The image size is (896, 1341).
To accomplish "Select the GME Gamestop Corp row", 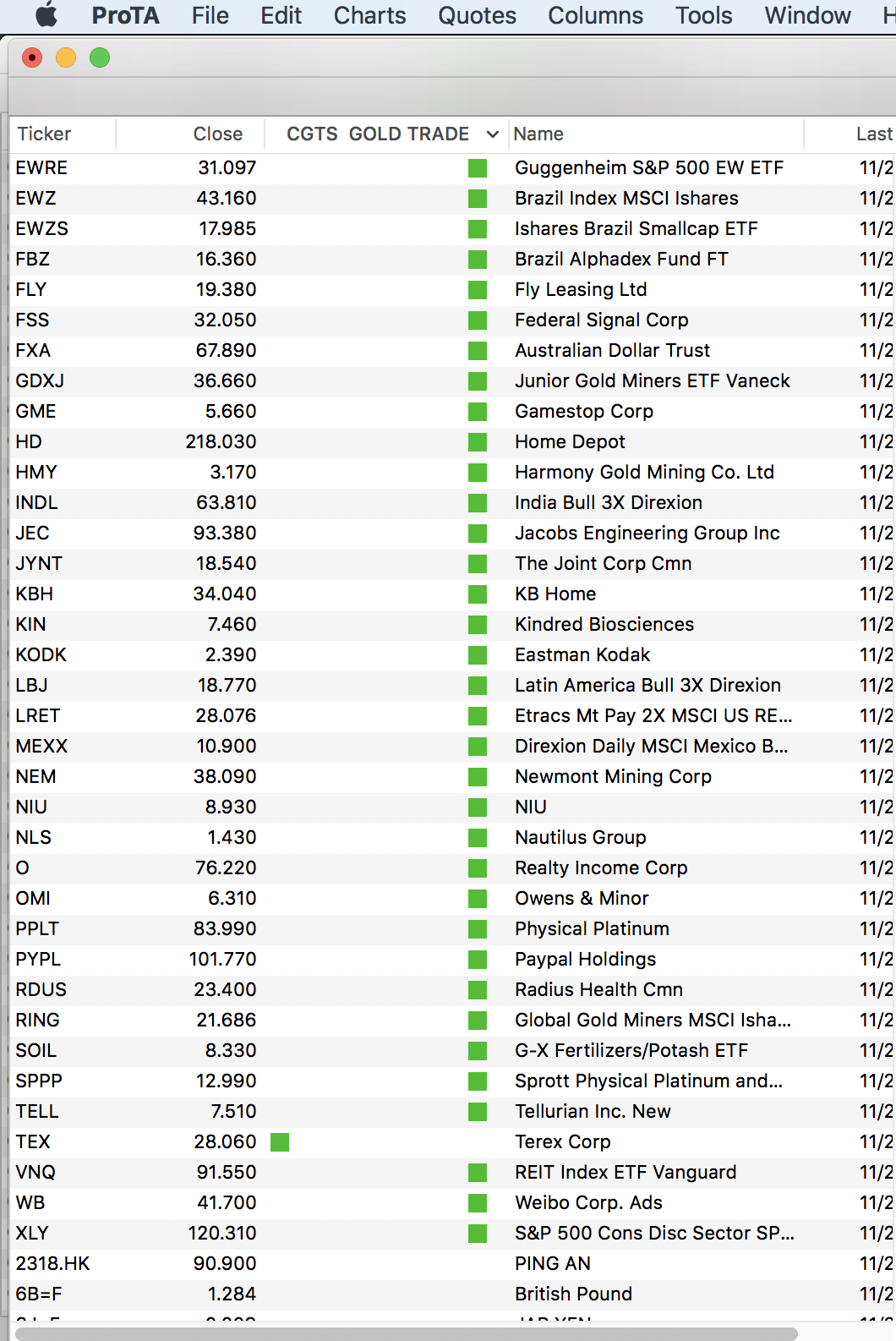I will pos(338,412).
